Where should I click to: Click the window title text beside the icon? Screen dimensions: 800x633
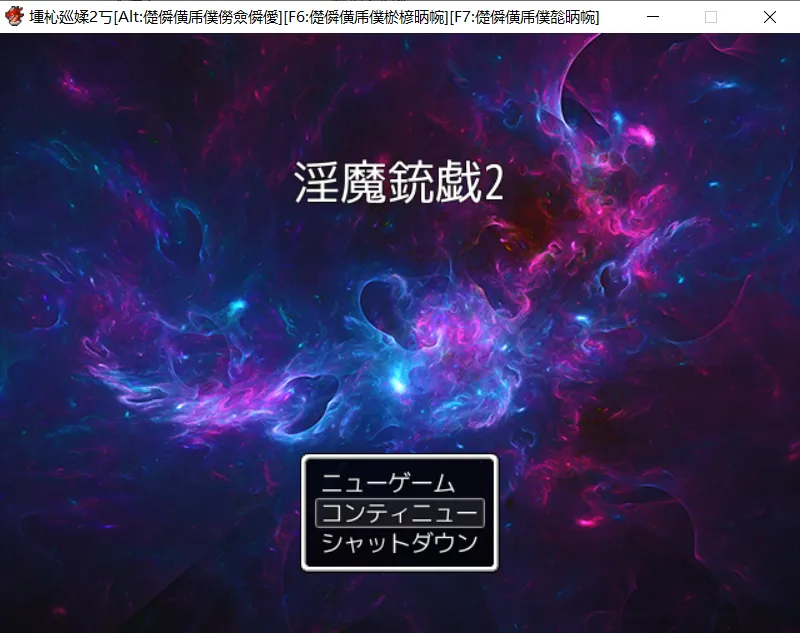70,17
